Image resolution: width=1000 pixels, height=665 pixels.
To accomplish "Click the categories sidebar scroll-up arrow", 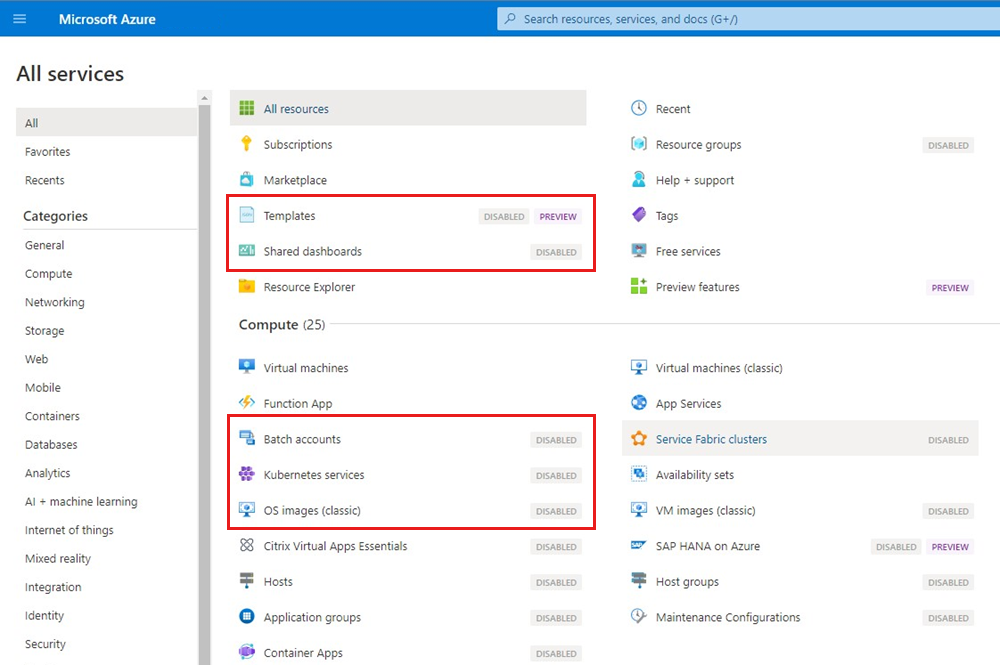I will coord(205,98).
